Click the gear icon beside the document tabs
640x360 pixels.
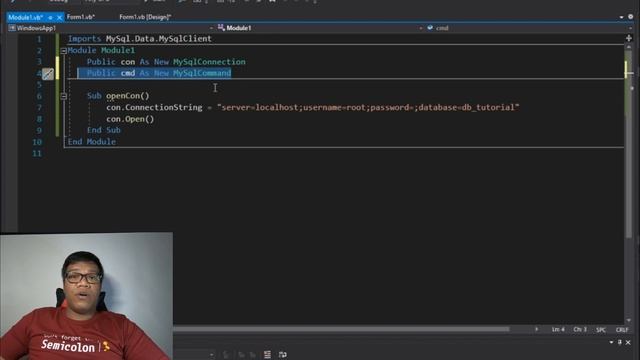631,17
